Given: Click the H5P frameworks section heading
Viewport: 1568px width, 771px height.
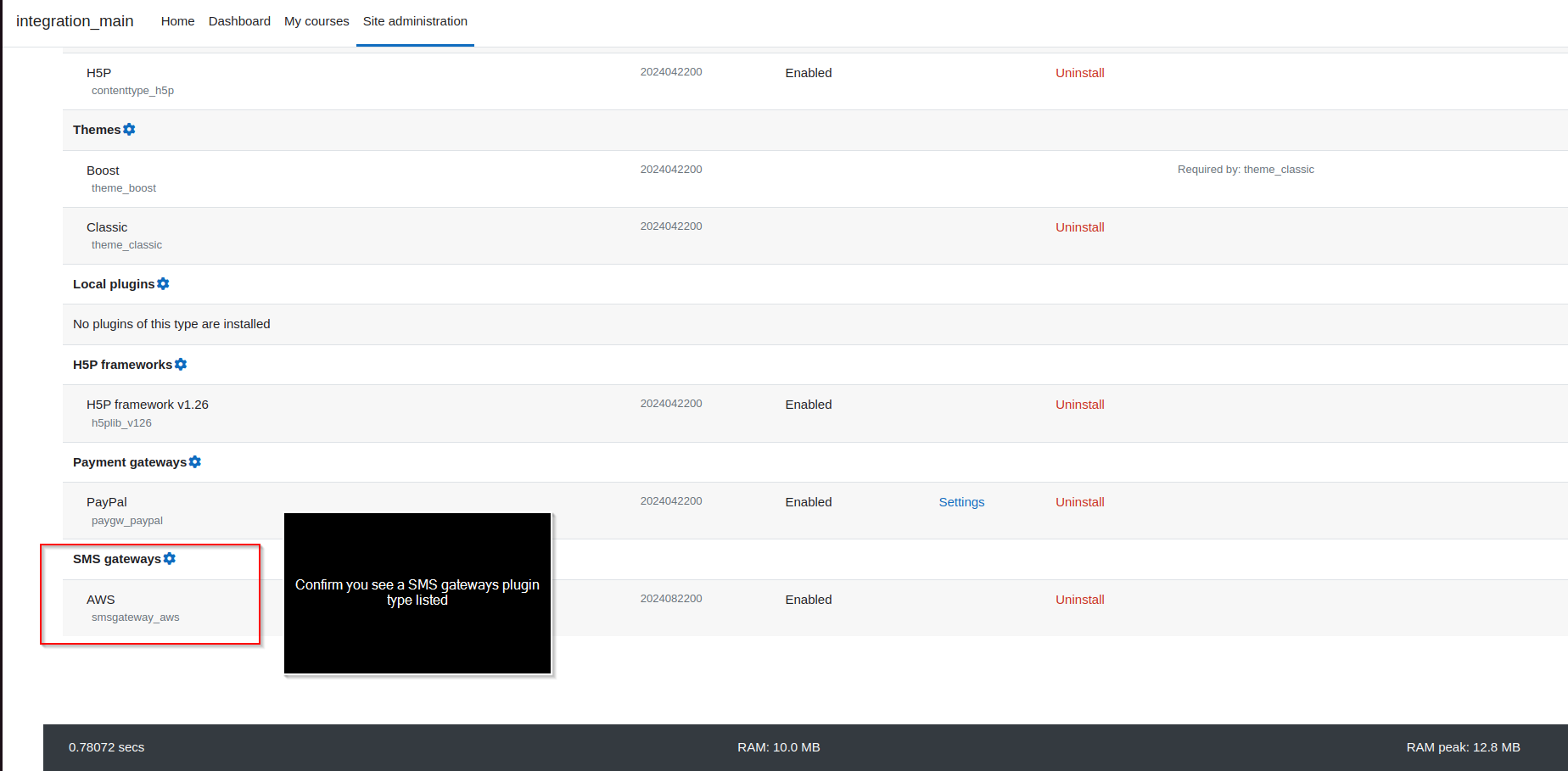Looking at the screenshot, I should (122, 365).
